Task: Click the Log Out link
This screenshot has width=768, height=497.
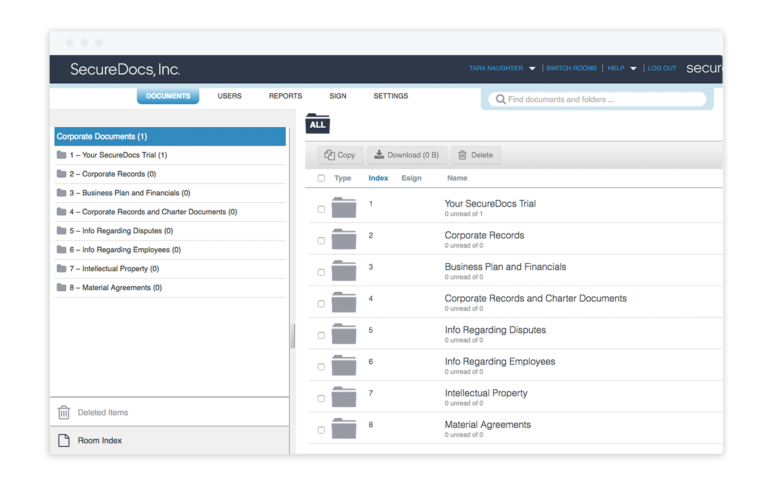Action: click(662, 69)
